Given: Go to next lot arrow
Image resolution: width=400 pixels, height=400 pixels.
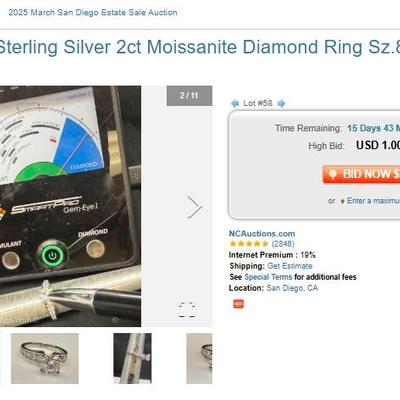Looking at the screenshot, I should 281,103.
